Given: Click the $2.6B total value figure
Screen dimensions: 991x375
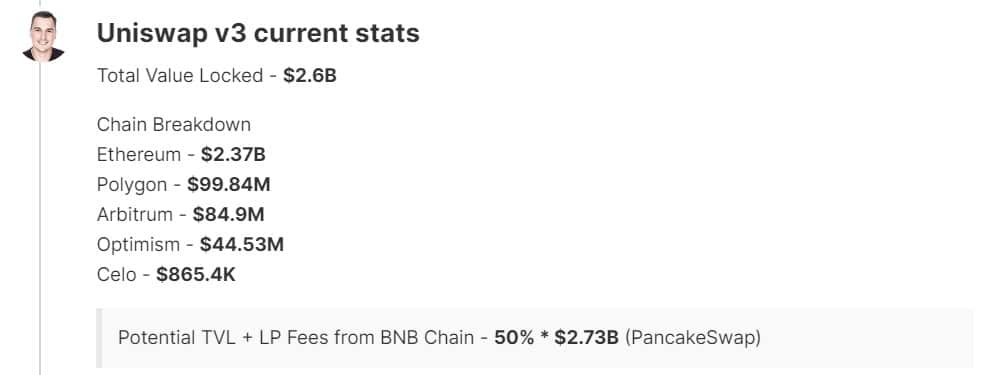Looking at the screenshot, I should tap(310, 76).
